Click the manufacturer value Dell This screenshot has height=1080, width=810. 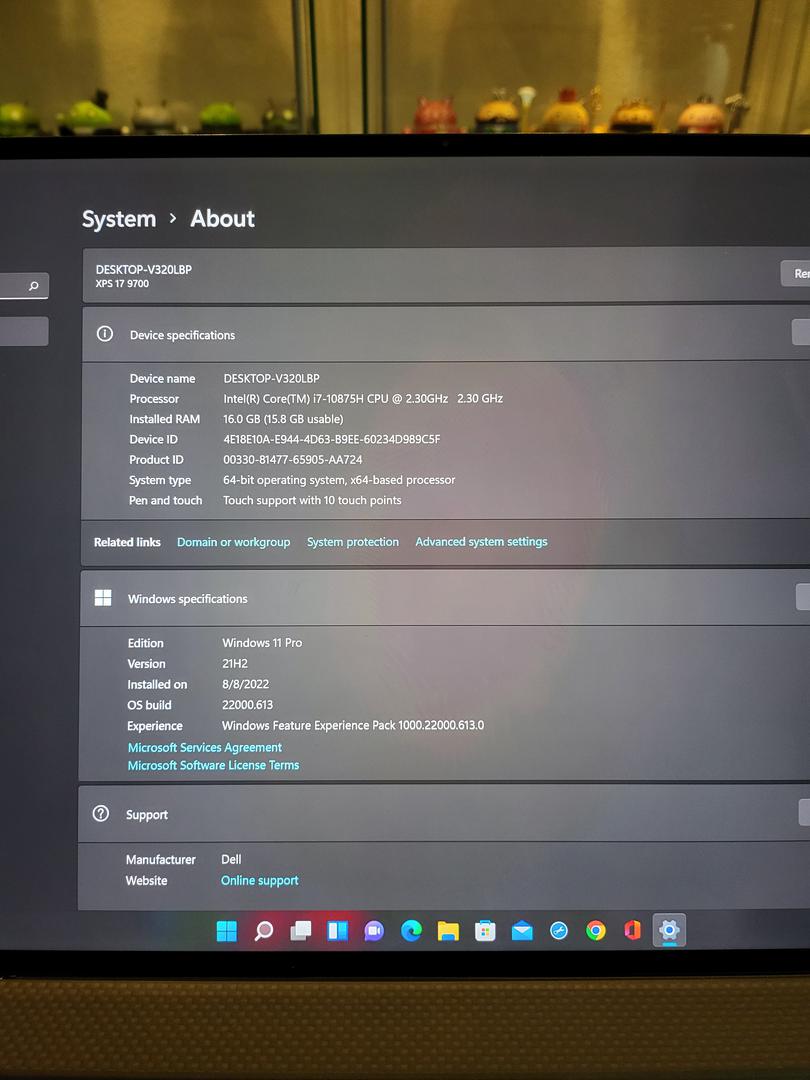point(231,859)
